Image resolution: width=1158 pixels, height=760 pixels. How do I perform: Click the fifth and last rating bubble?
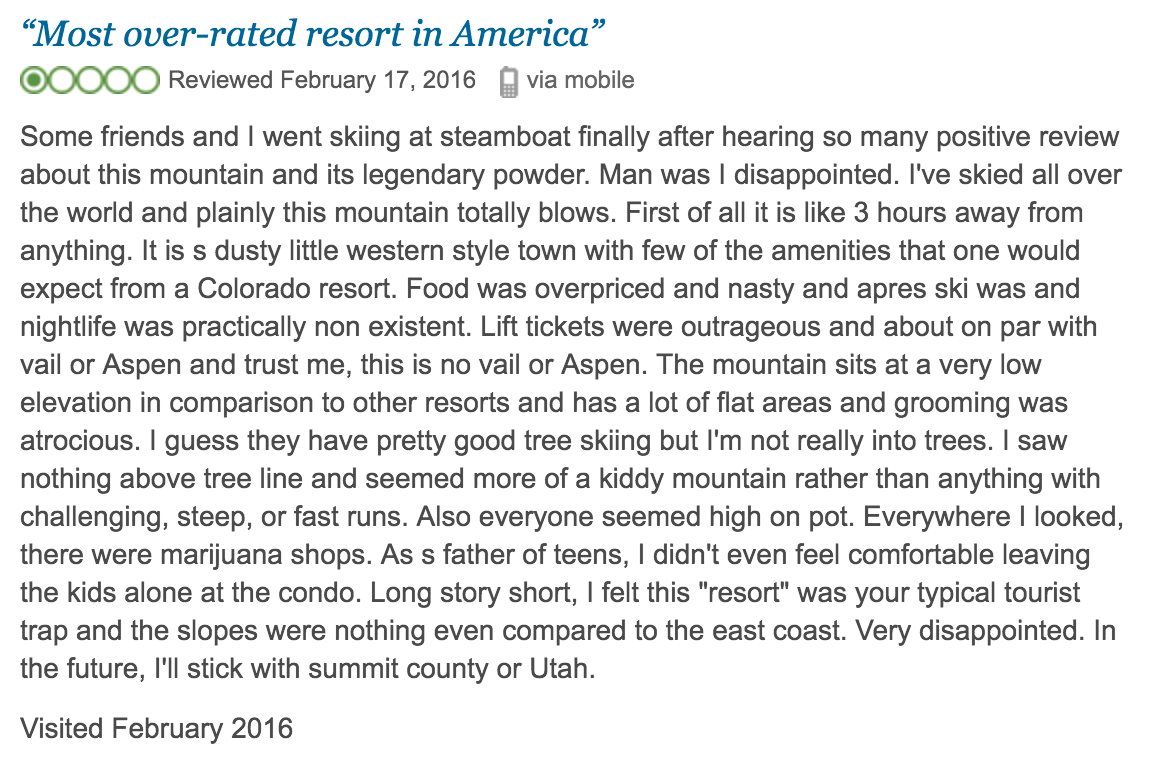click(x=145, y=80)
